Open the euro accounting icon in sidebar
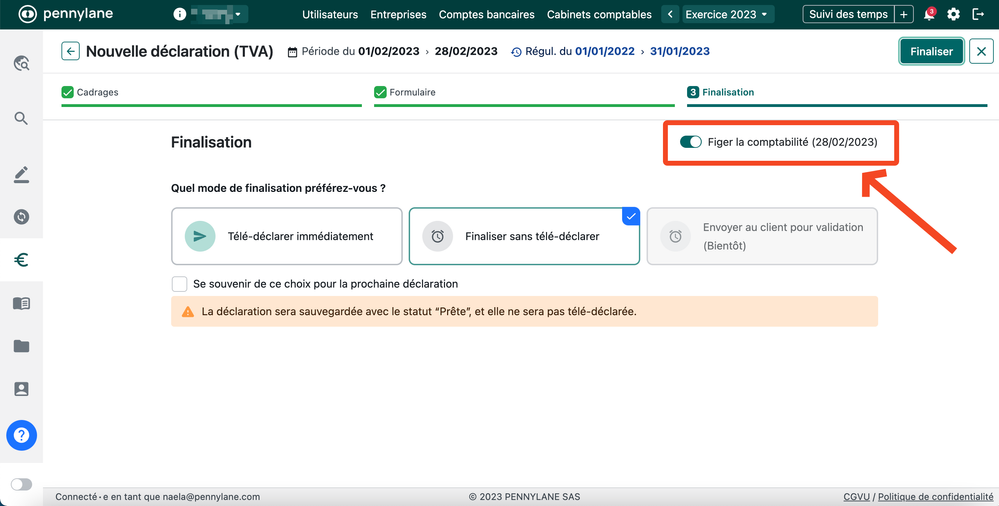 21,260
